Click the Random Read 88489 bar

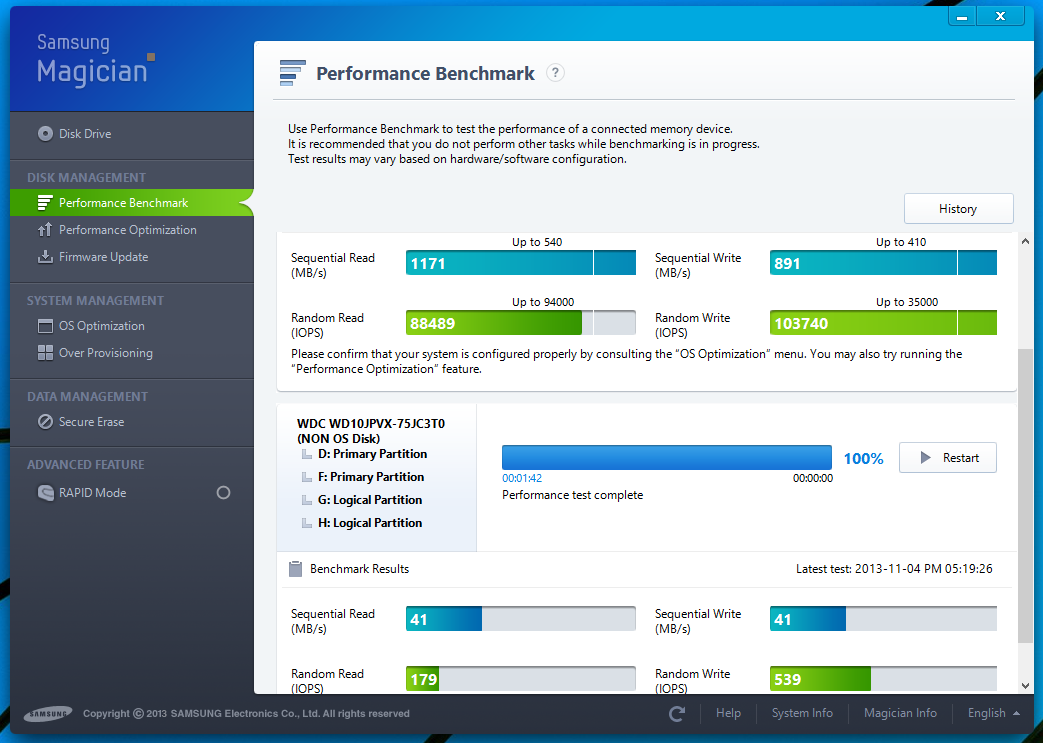click(x=521, y=323)
